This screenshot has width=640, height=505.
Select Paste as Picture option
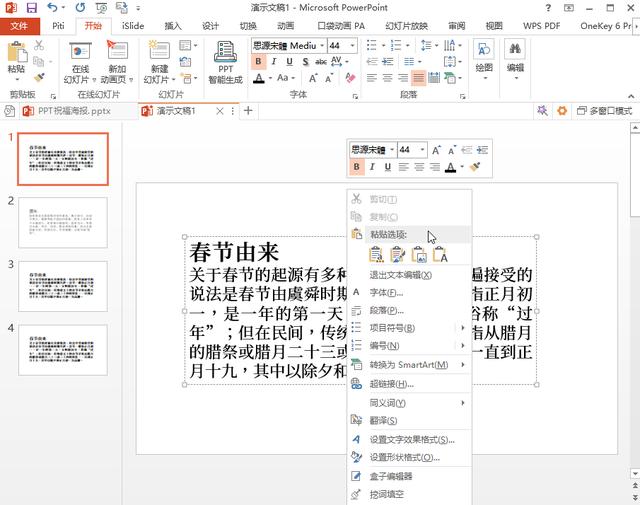click(419, 254)
